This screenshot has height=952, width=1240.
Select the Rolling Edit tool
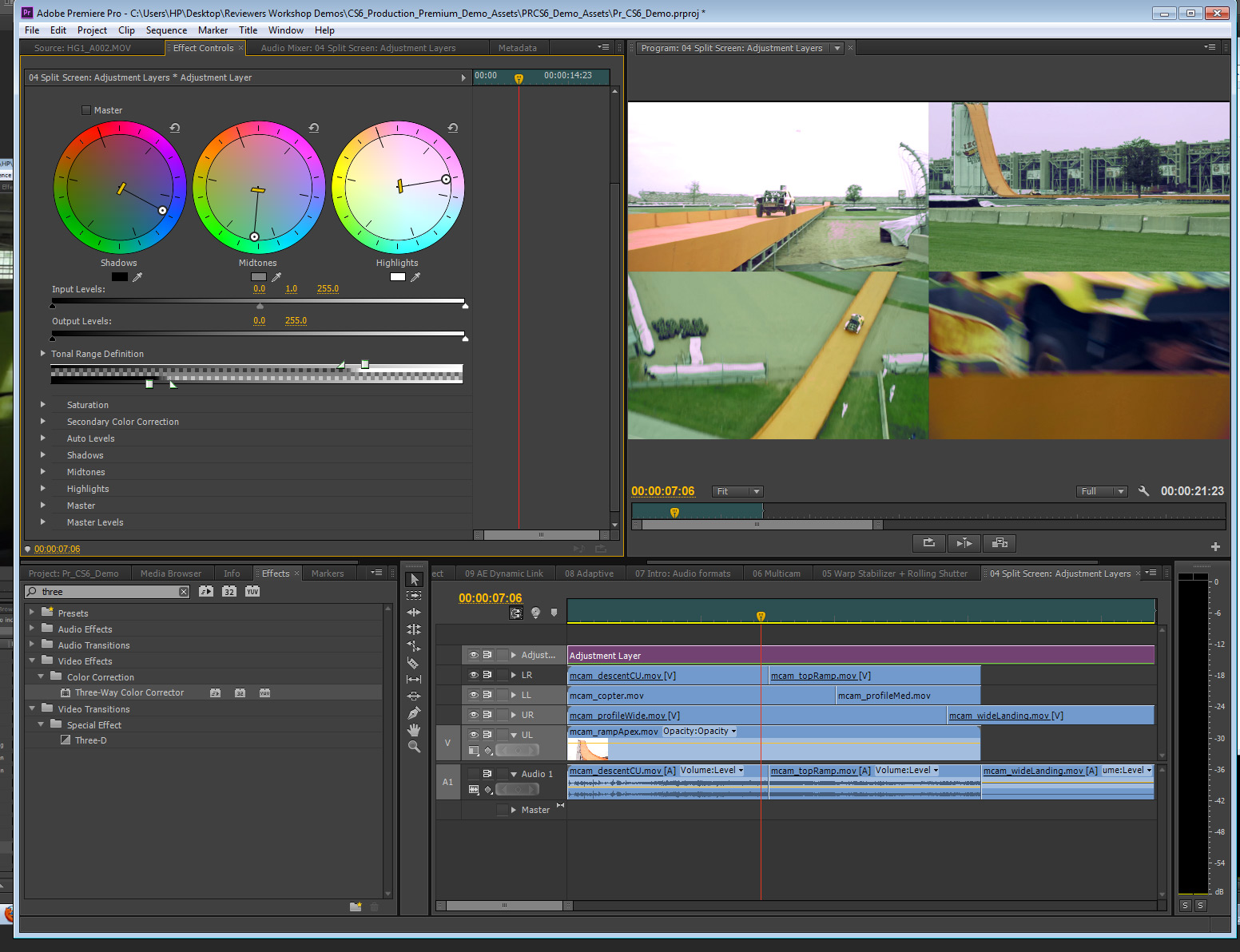(x=414, y=629)
